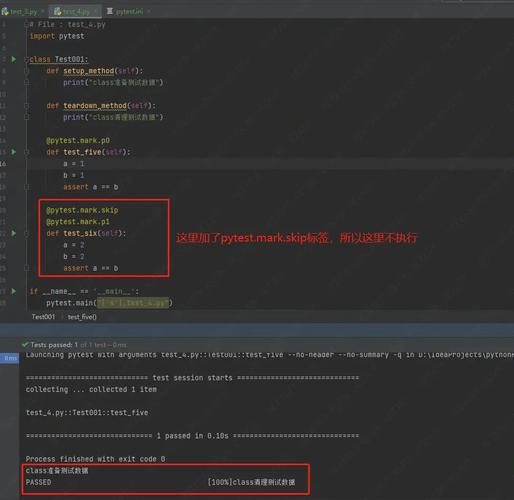
Task: Place cursor on 'import pytest' line
Action: pyautogui.click(x=57, y=36)
